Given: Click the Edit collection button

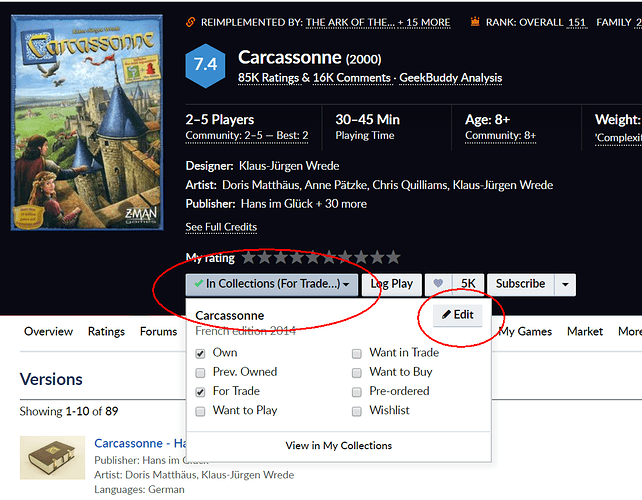Looking at the screenshot, I should coord(458,315).
